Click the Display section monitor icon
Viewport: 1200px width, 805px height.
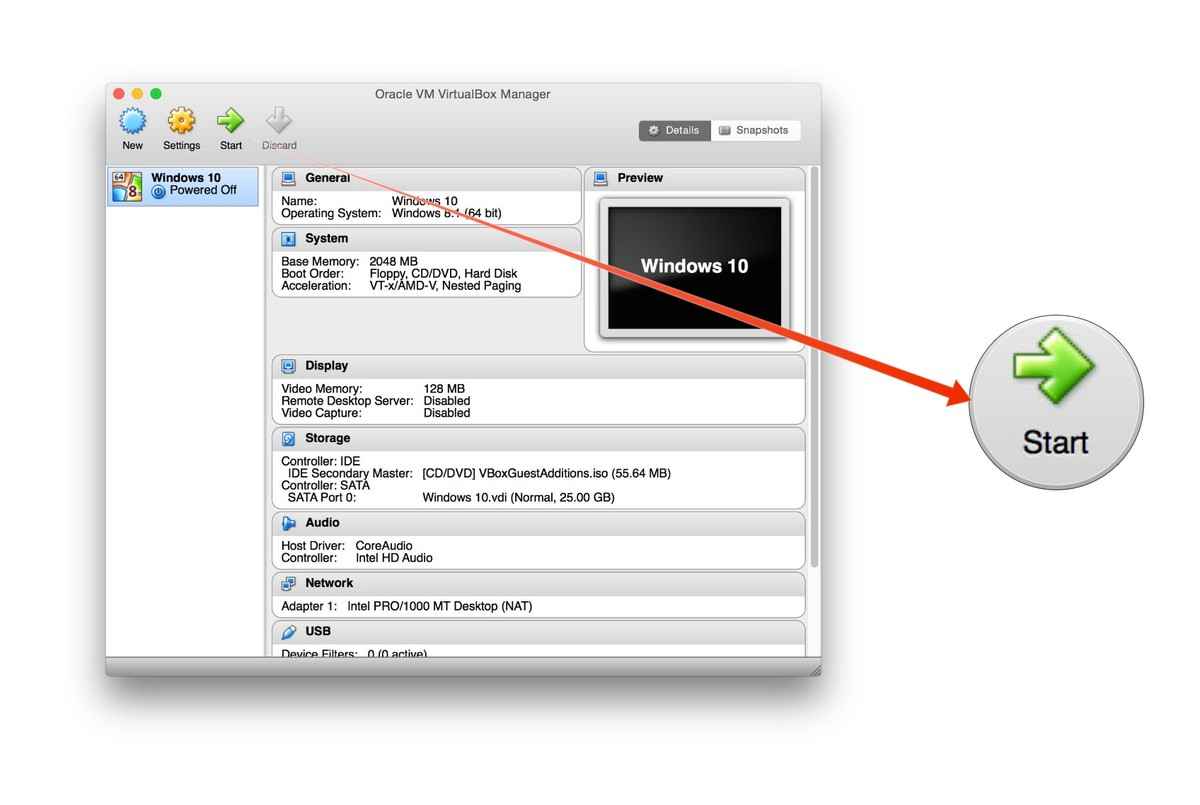pos(289,366)
